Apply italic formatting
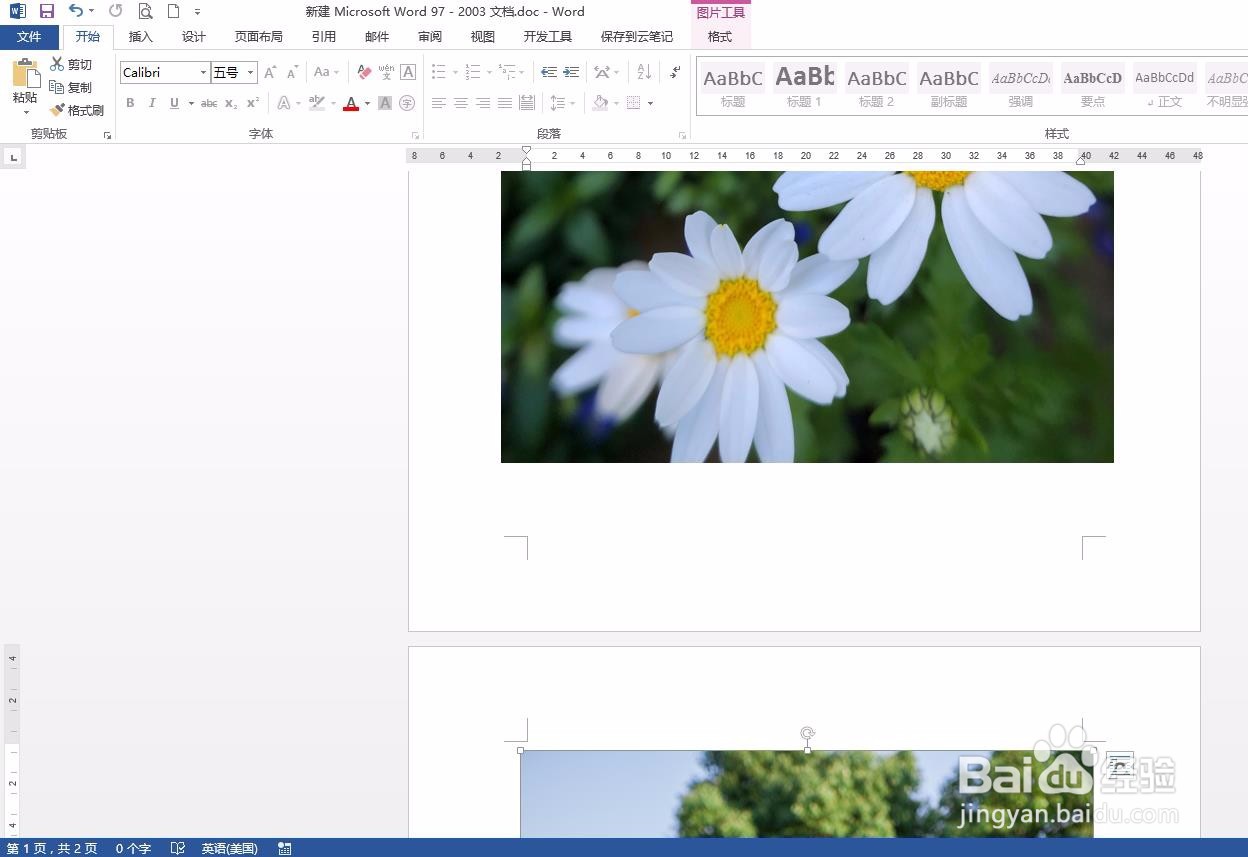 pos(151,103)
